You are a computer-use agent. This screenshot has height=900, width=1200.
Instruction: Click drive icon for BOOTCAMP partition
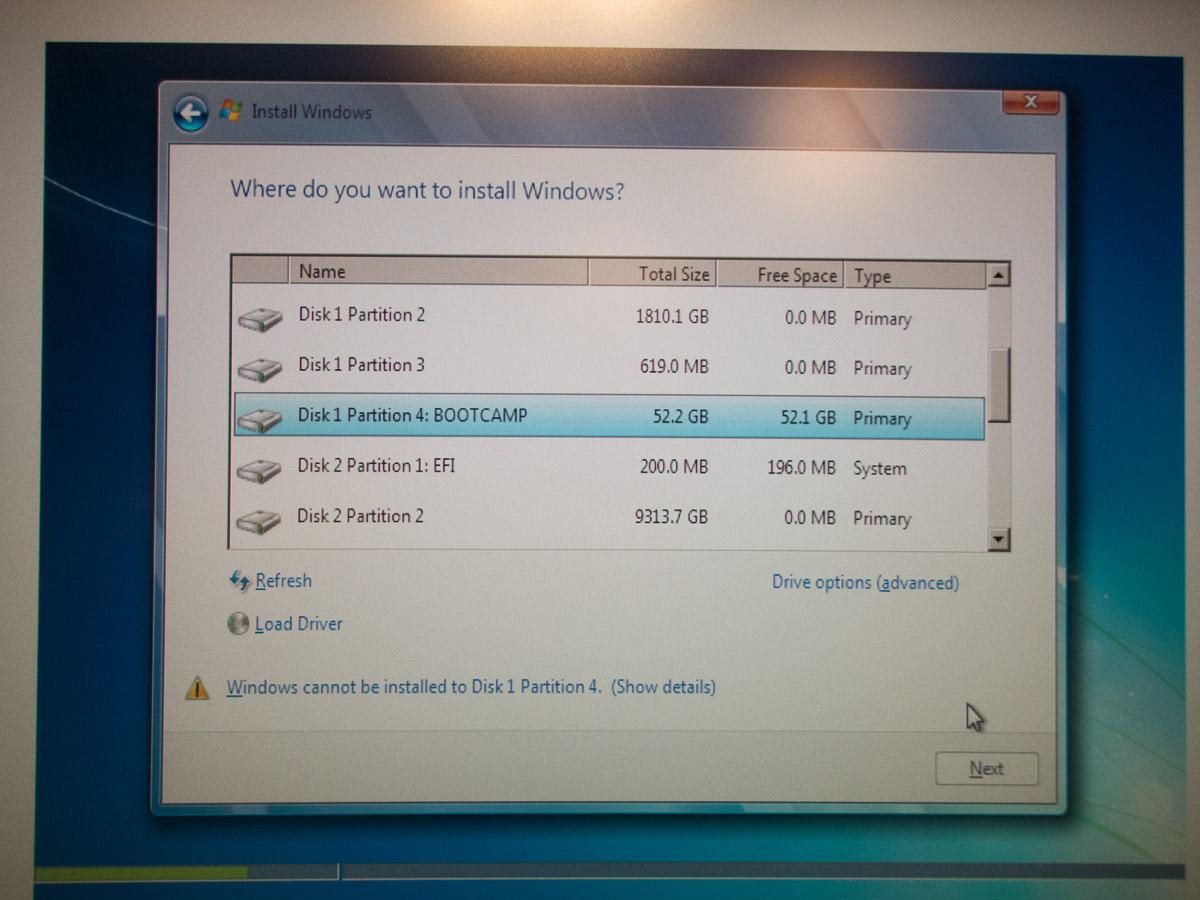[260, 419]
